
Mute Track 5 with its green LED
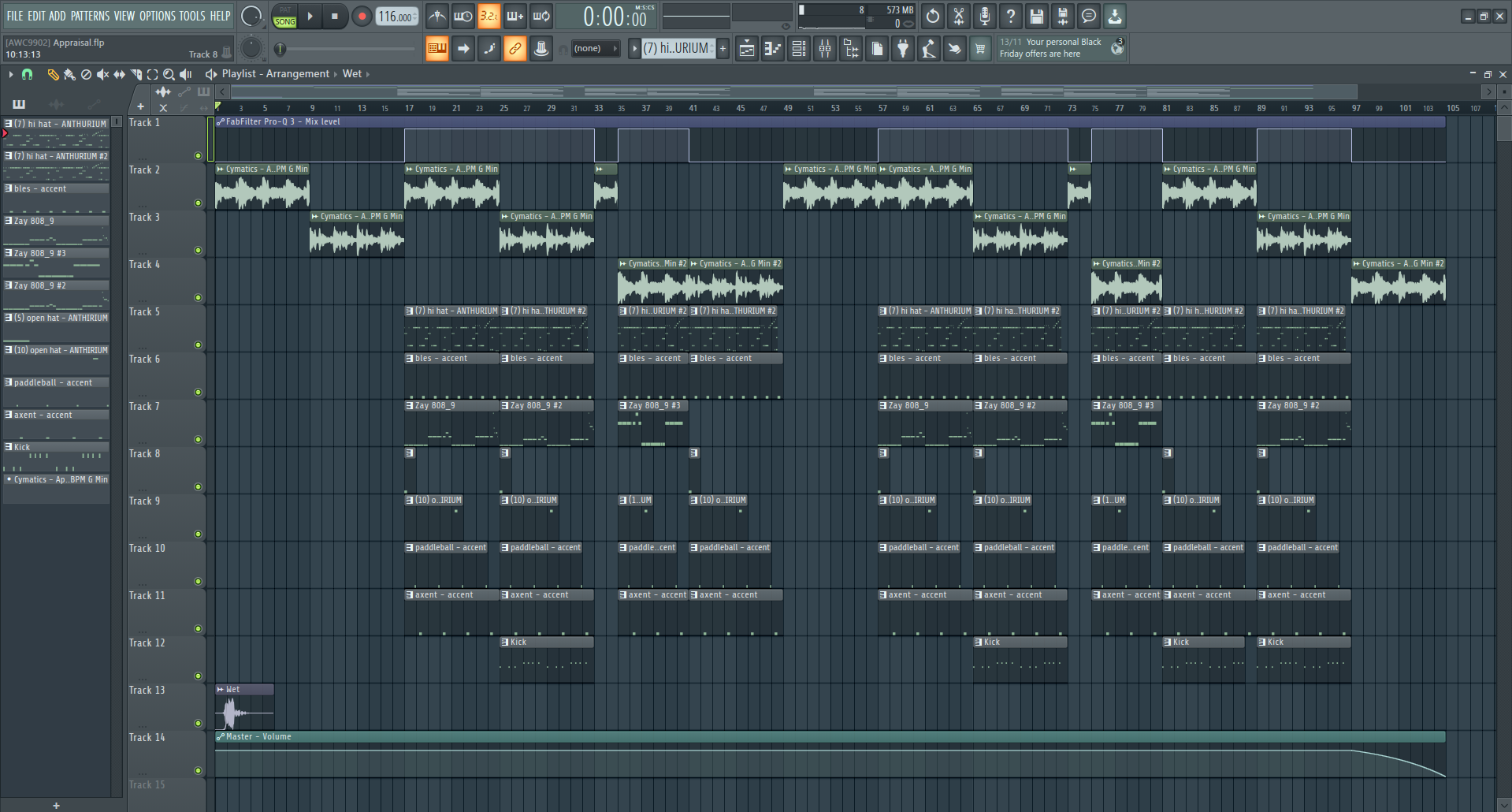199,345
